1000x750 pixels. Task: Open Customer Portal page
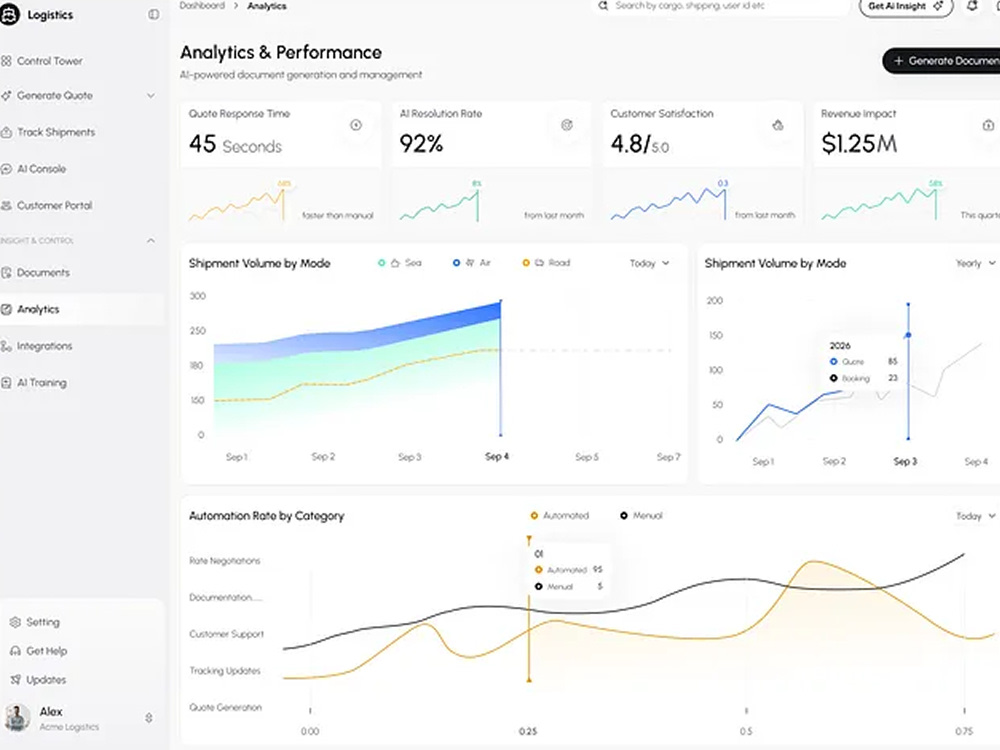tap(54, 205)
